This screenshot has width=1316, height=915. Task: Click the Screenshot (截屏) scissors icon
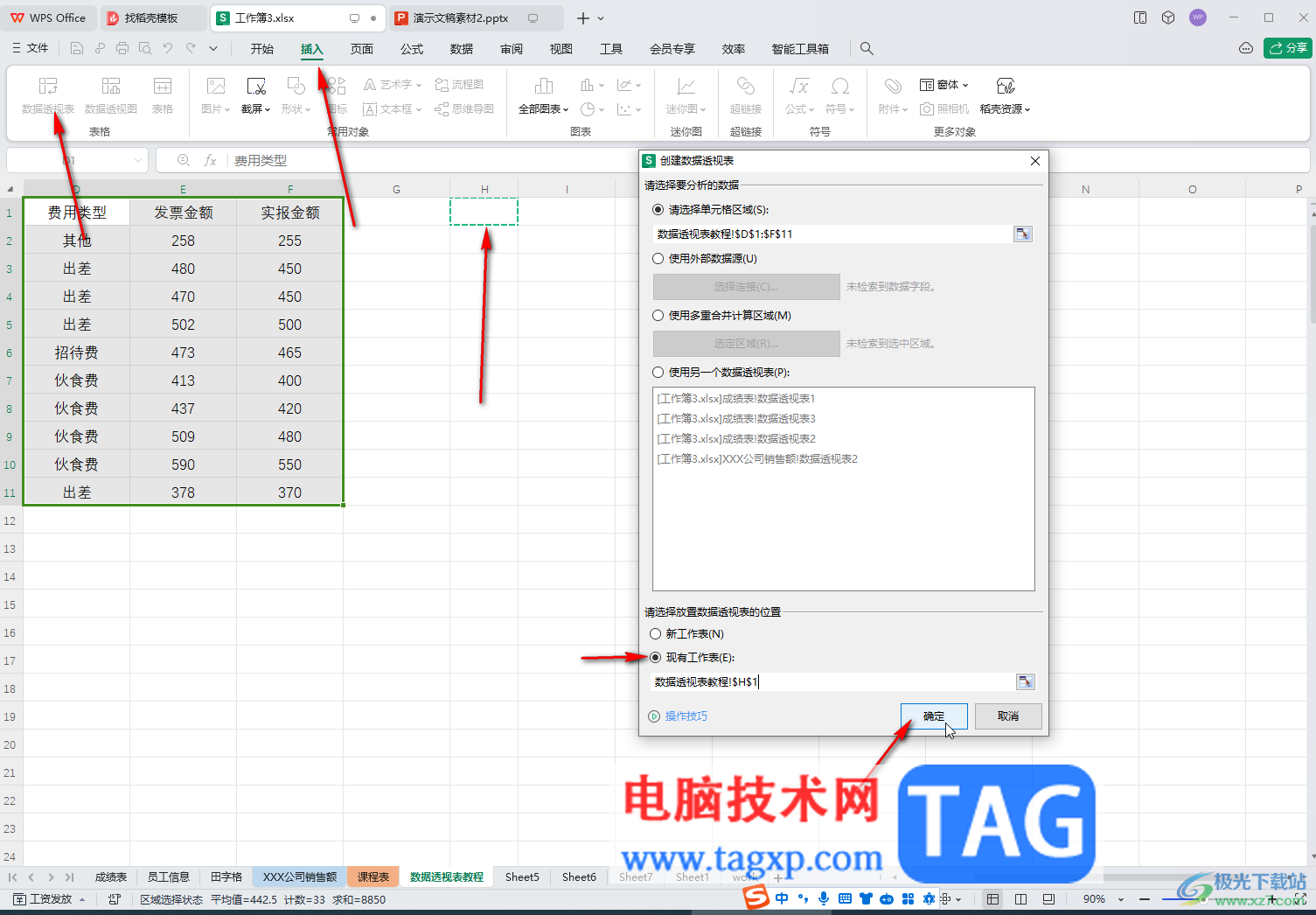[x=256, y=86]
